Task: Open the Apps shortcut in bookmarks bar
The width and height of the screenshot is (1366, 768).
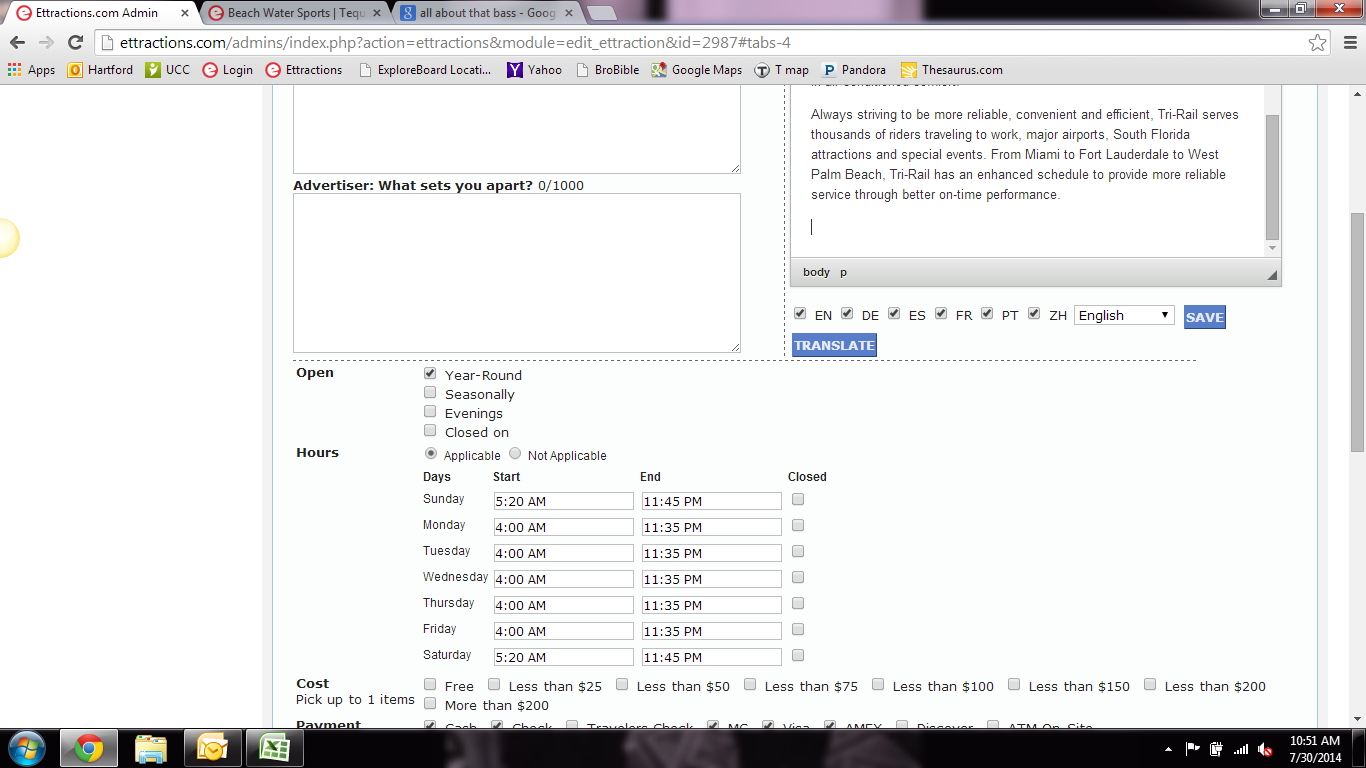Action: click(x=31, y=70)
